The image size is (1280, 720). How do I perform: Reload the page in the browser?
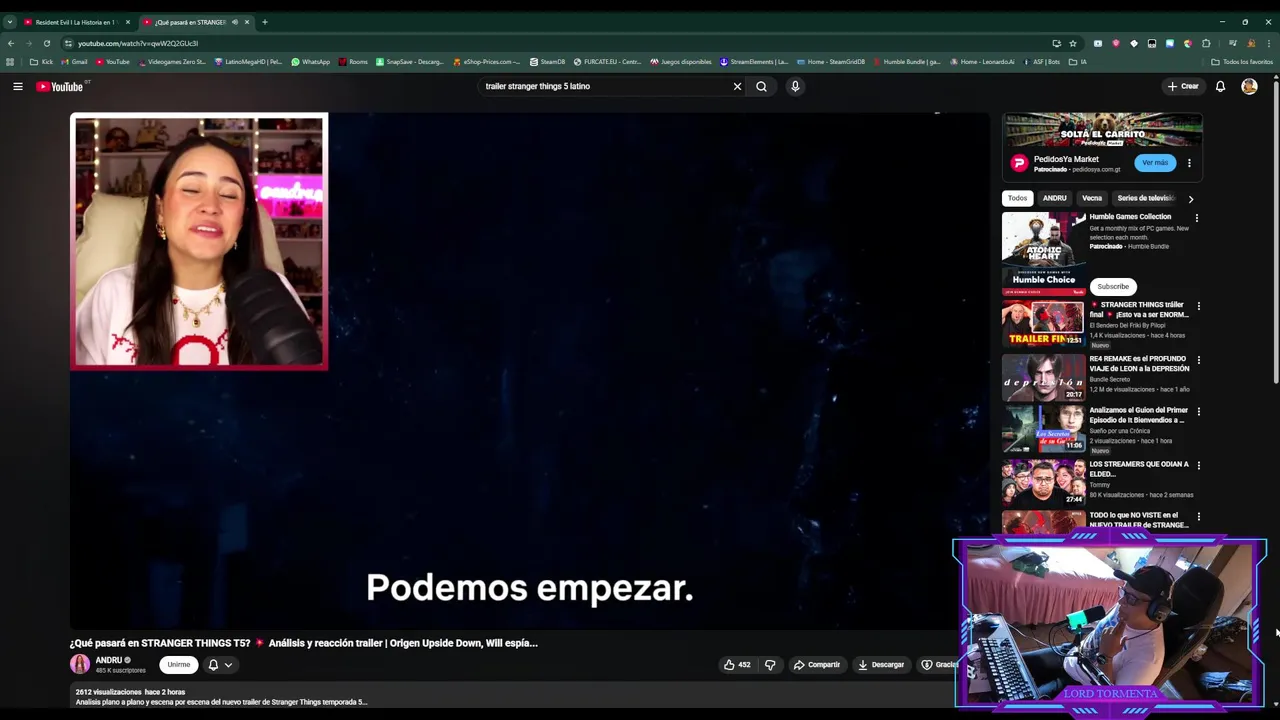[46, 43]
